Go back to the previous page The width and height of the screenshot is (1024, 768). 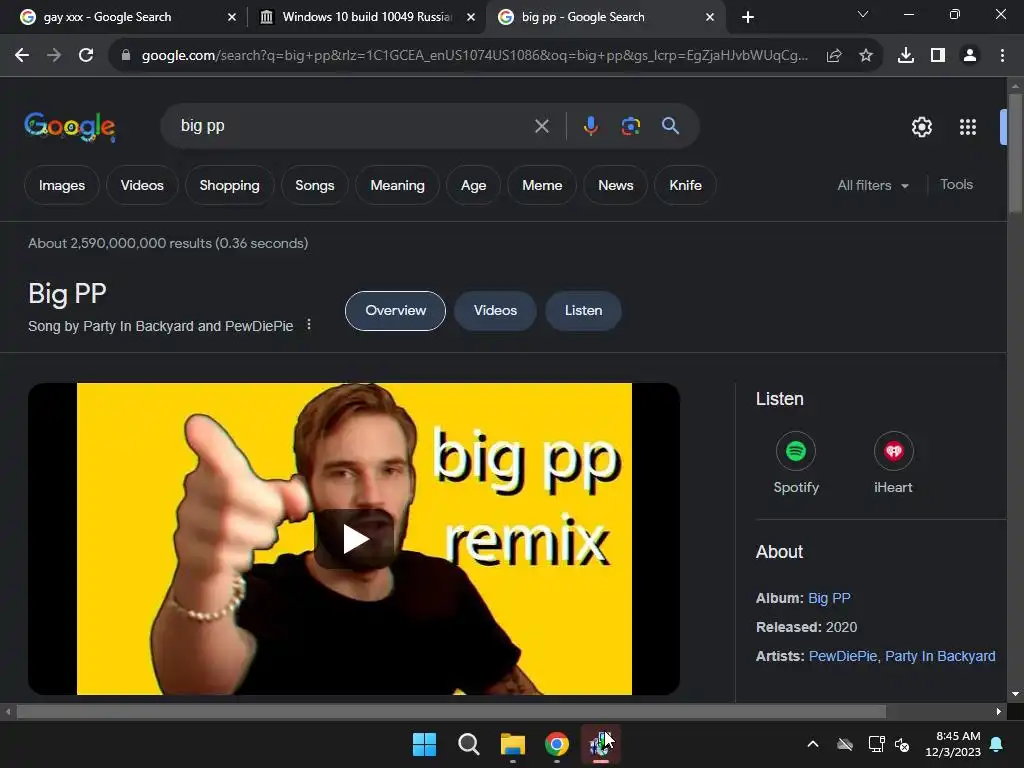point(22,56)
